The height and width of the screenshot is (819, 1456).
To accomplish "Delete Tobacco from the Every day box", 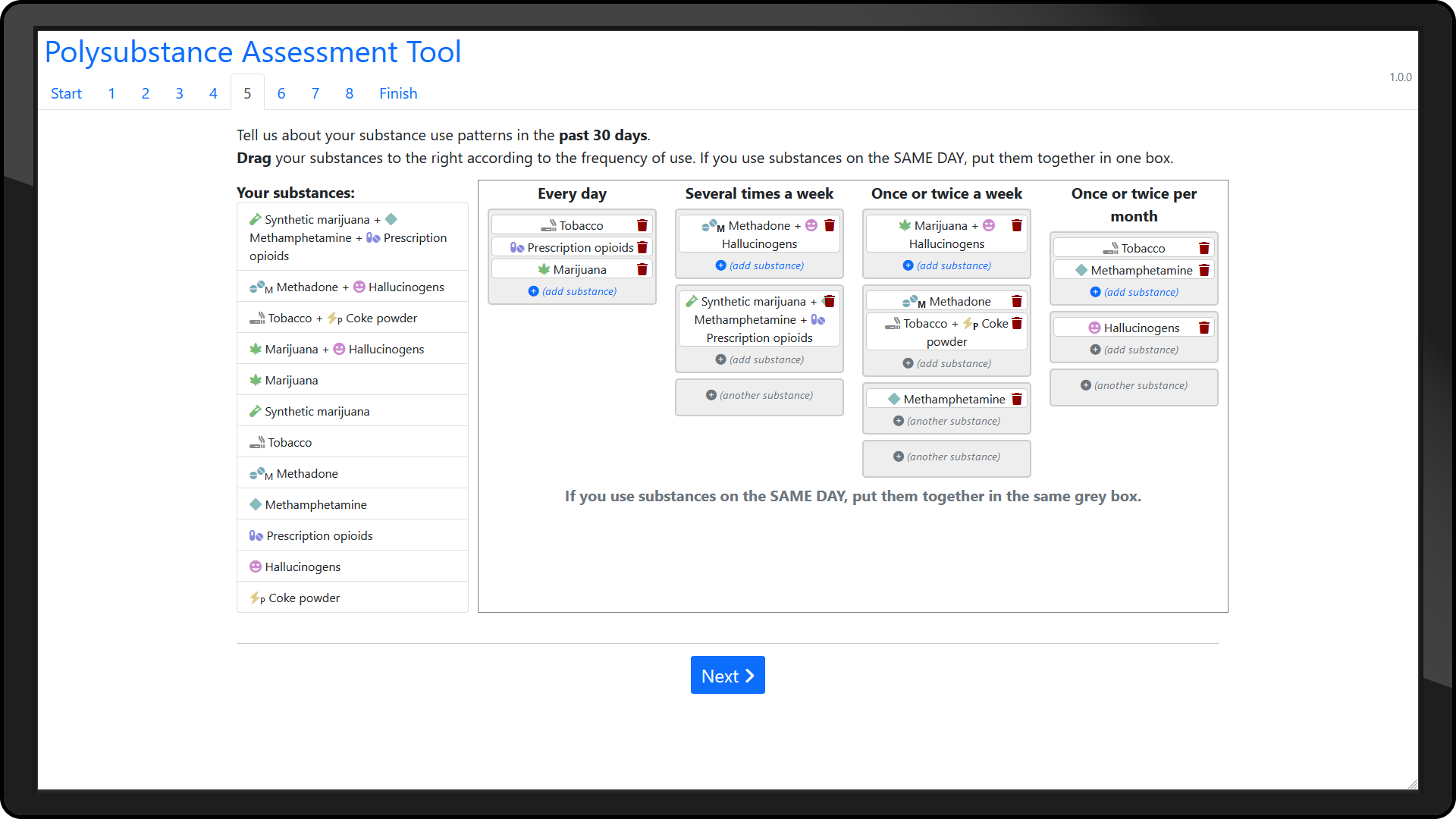I will coord(642,225).
